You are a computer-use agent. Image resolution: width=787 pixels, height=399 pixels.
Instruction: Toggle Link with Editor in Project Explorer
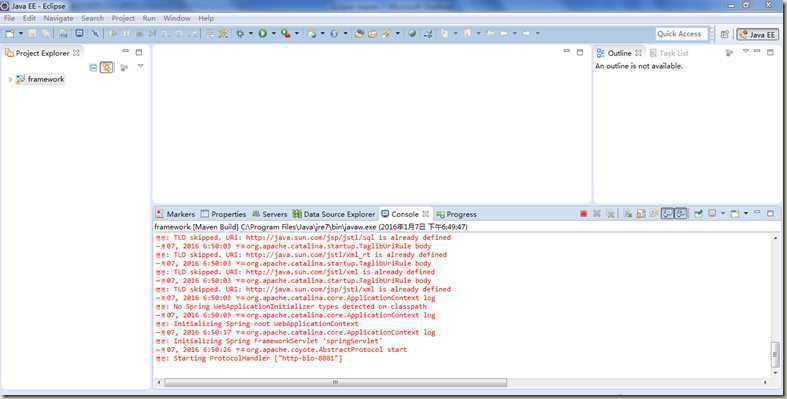(106, 67)
